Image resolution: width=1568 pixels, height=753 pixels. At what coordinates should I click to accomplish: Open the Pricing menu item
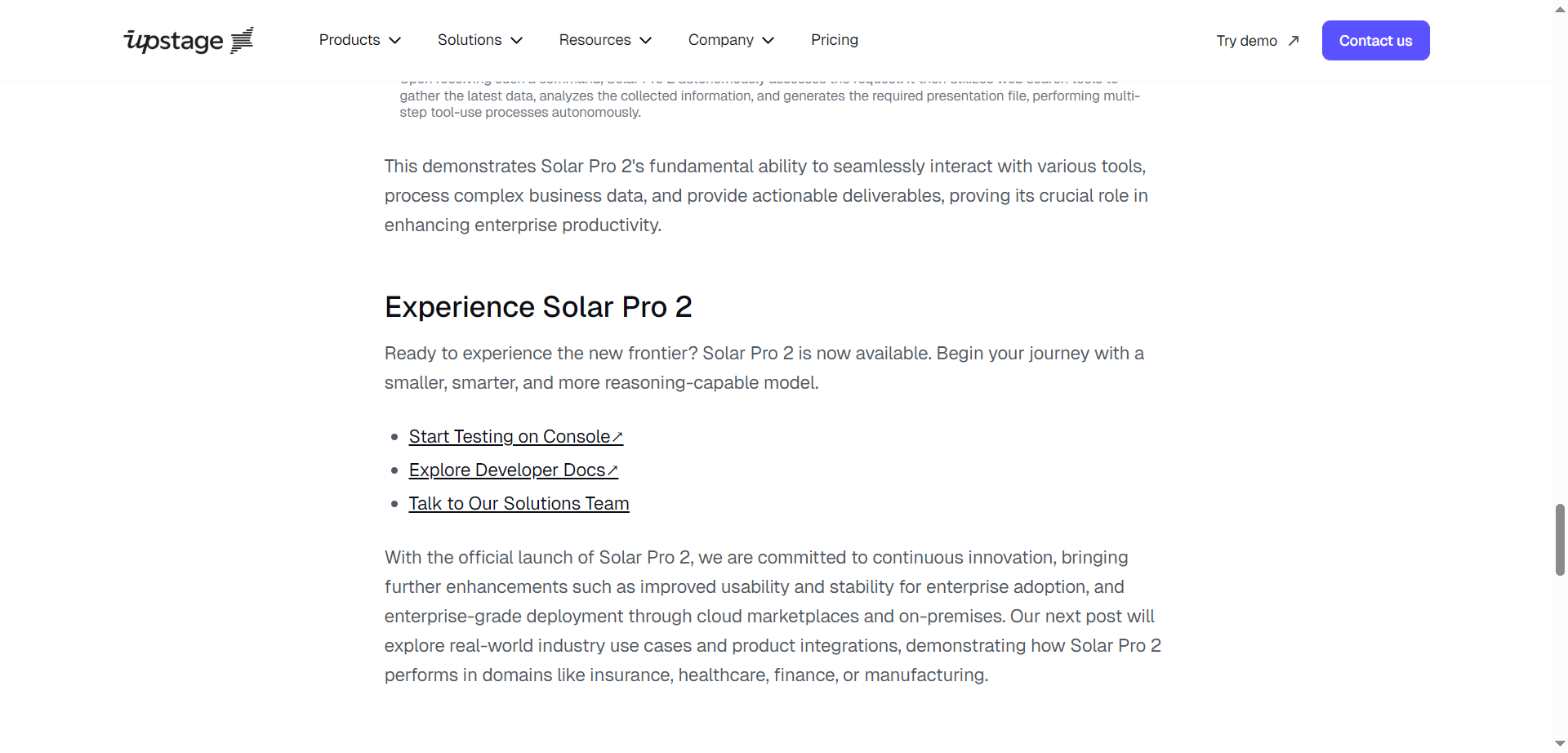(x=834, y=40)
